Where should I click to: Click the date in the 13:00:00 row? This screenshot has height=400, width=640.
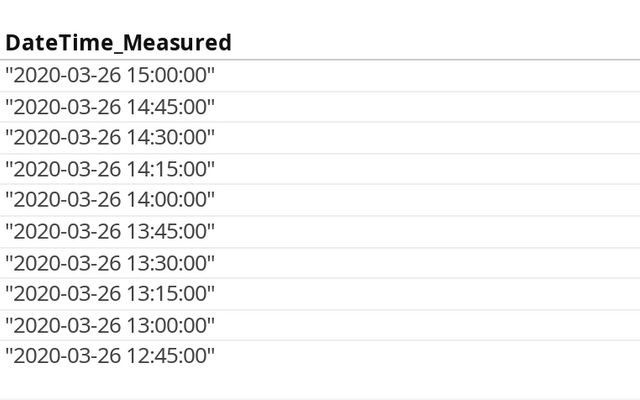67,325
